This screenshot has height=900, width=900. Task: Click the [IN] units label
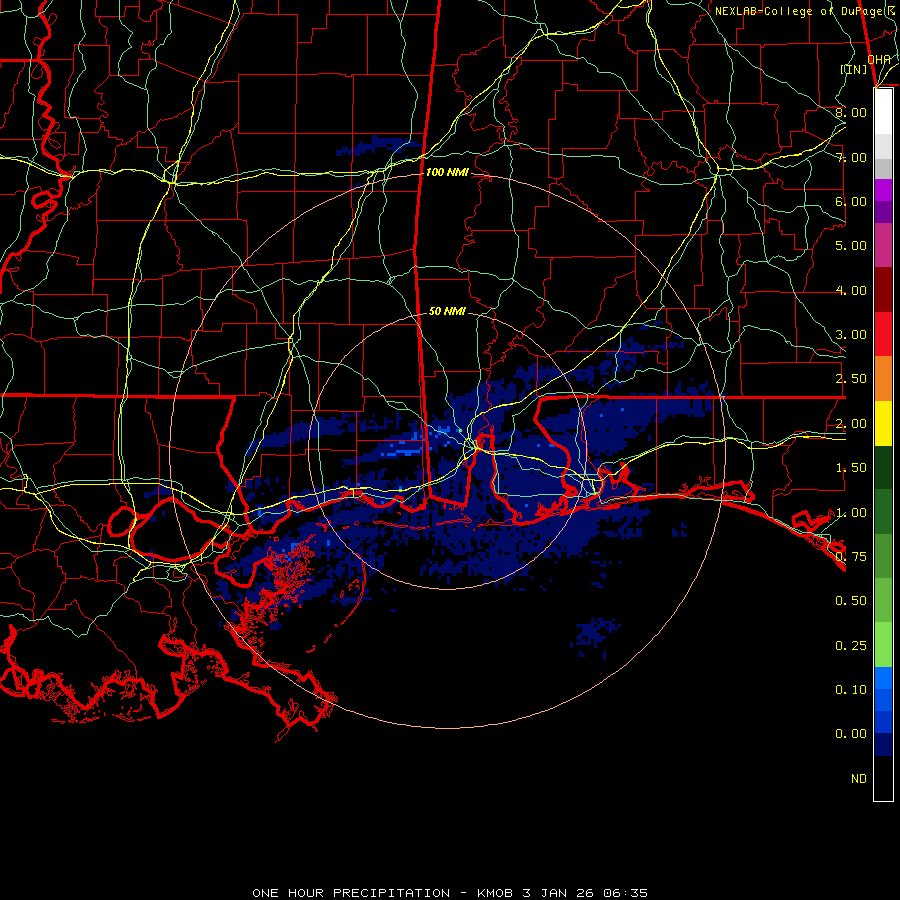(854, 69)
